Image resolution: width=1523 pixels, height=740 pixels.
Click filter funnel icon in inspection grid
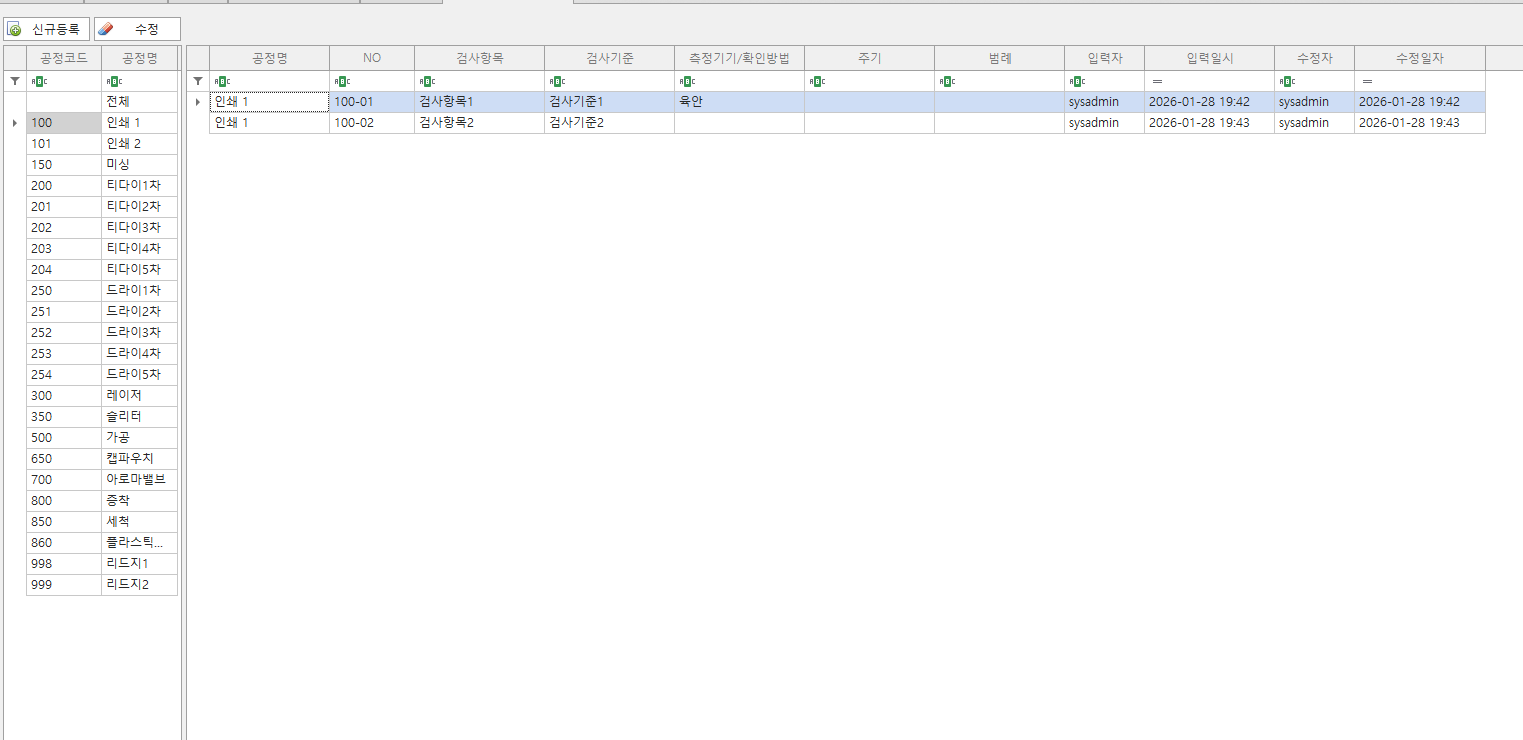(x=198, y=81)
